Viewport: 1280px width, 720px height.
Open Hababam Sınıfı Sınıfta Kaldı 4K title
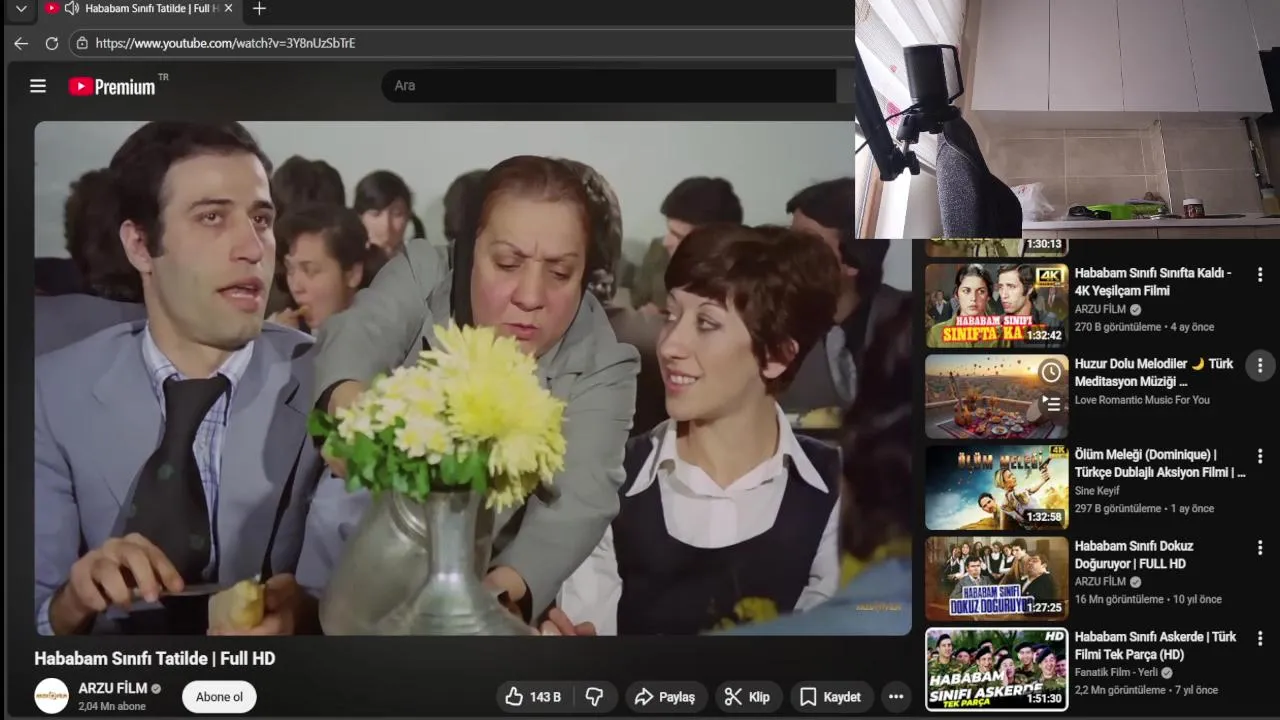tap(1153, 282)
